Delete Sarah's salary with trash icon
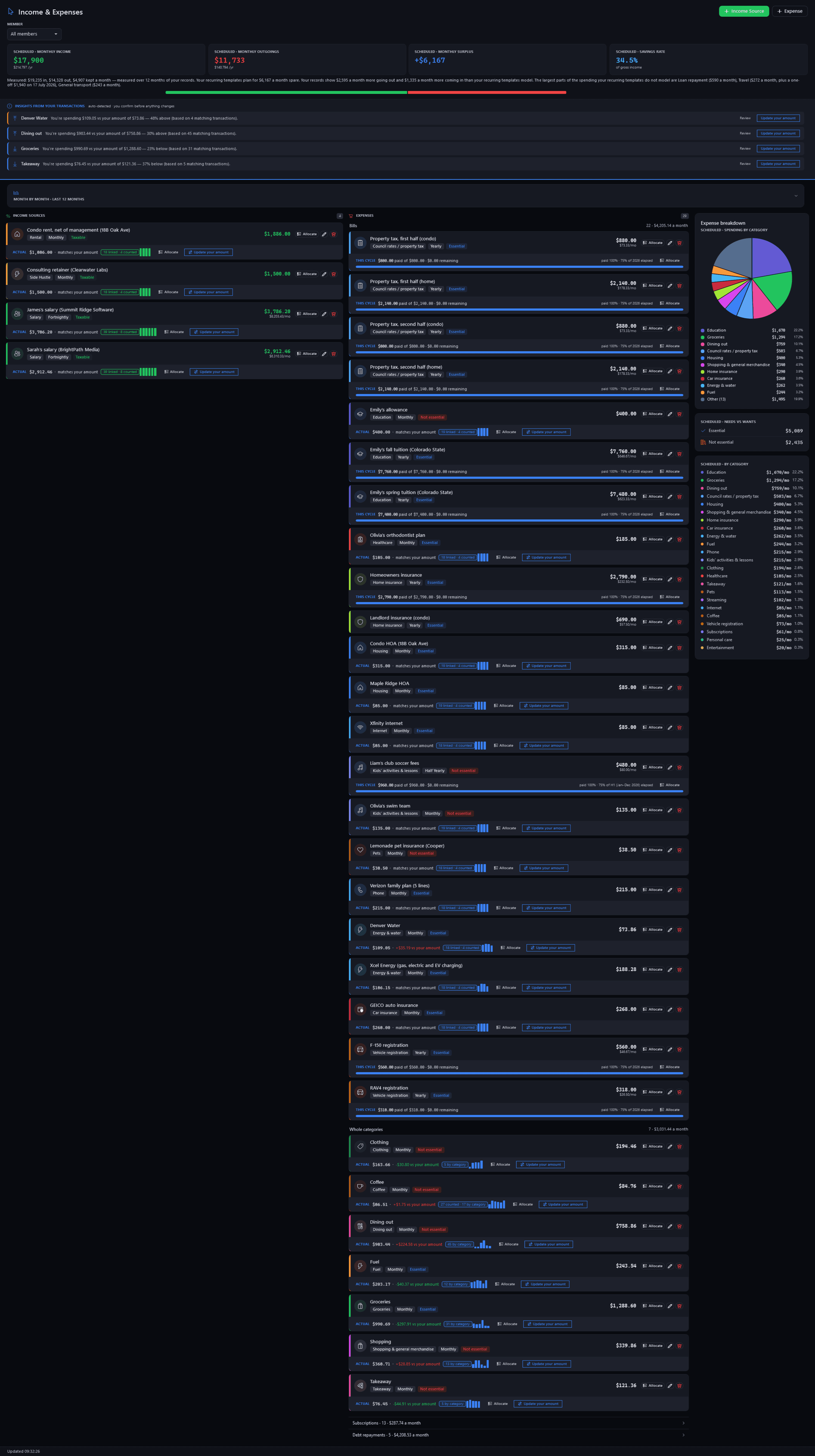Viewport: 815px width, 1456px height. (334, 354)
